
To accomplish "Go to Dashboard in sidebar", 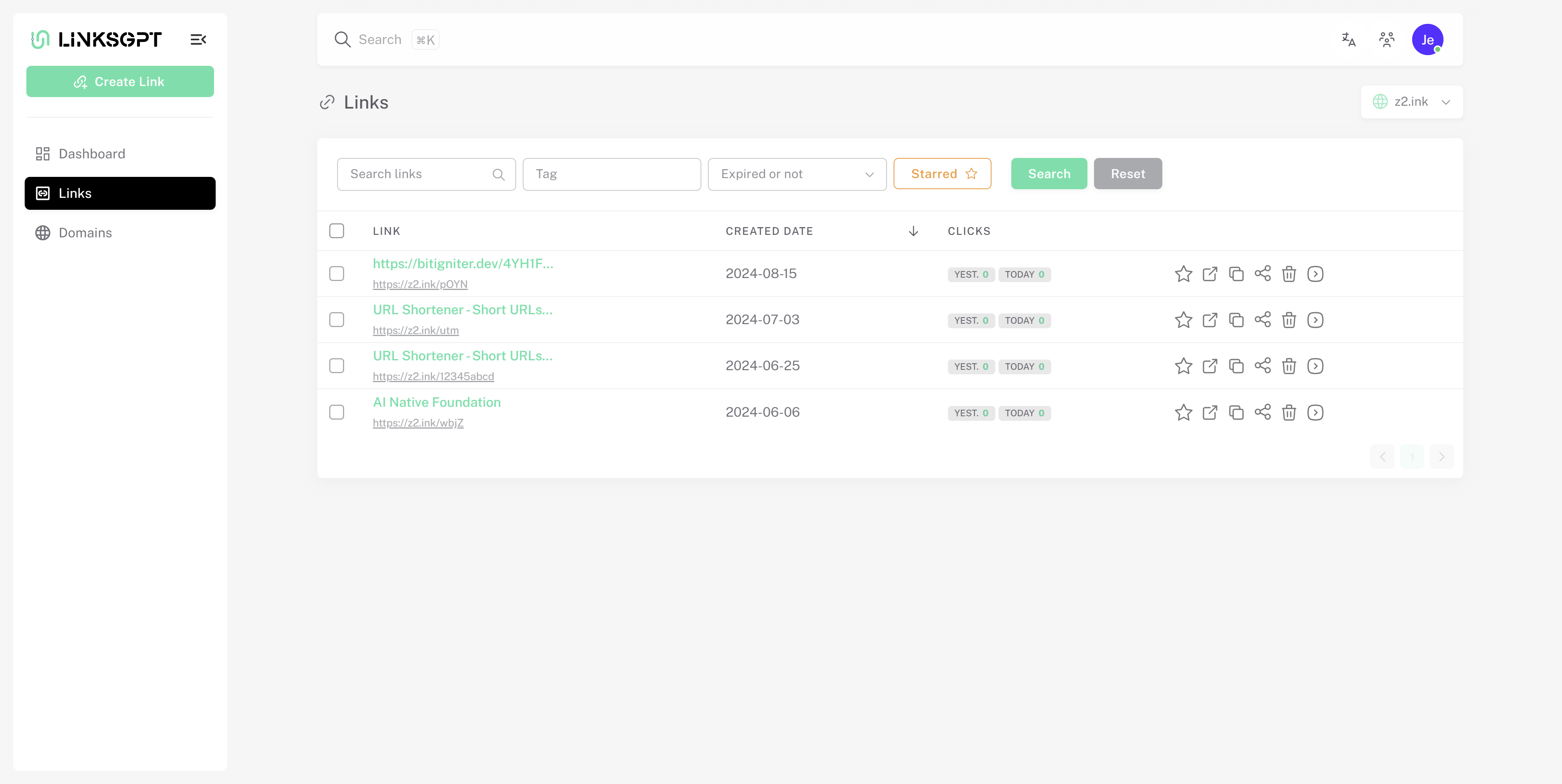I will click(x=91, y=154).
